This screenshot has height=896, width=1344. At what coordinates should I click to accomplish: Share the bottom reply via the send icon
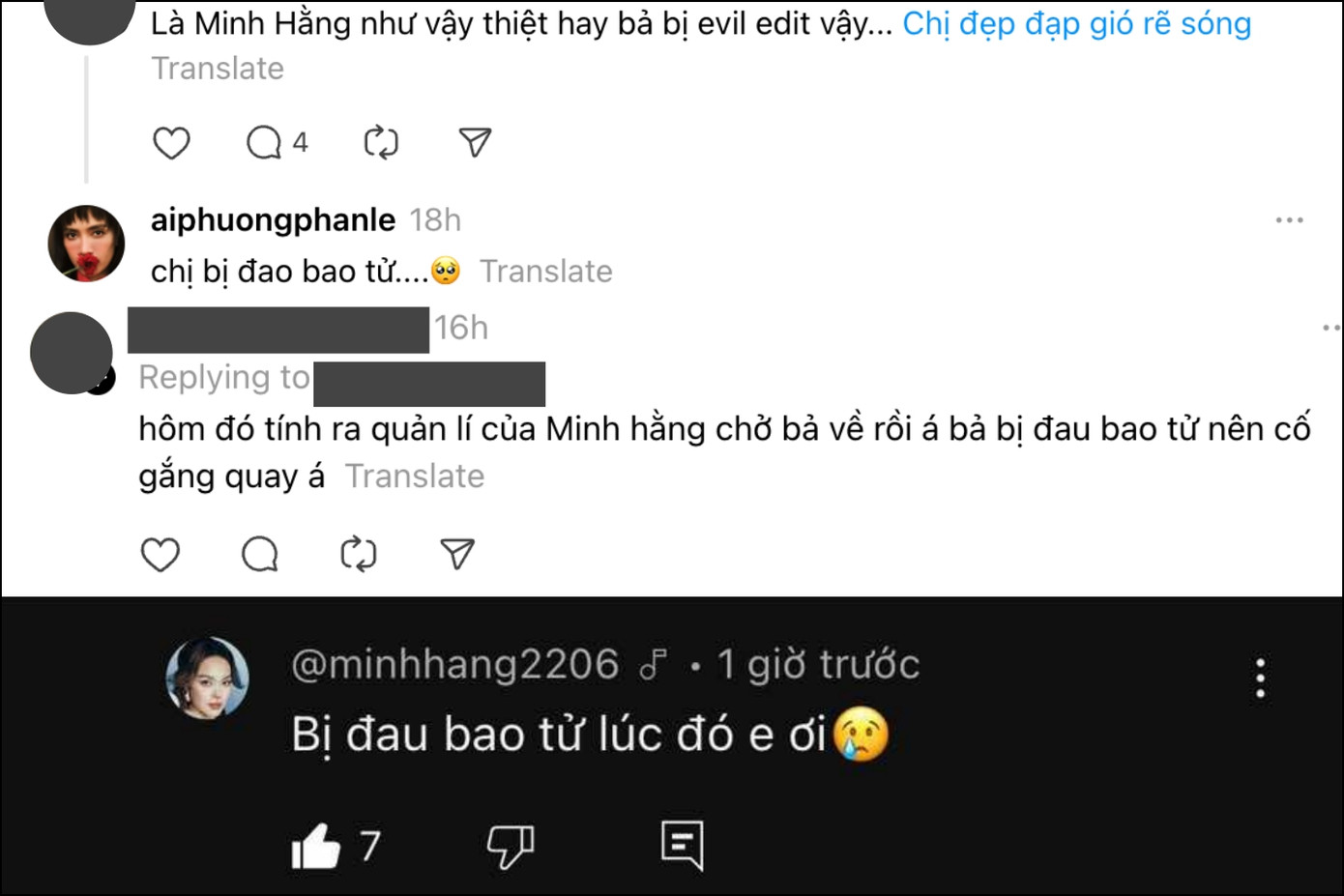coord(456,555)
